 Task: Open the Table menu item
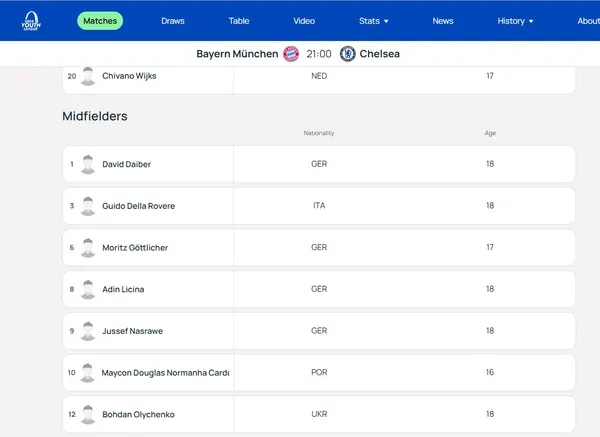click(x=239, y=21)
